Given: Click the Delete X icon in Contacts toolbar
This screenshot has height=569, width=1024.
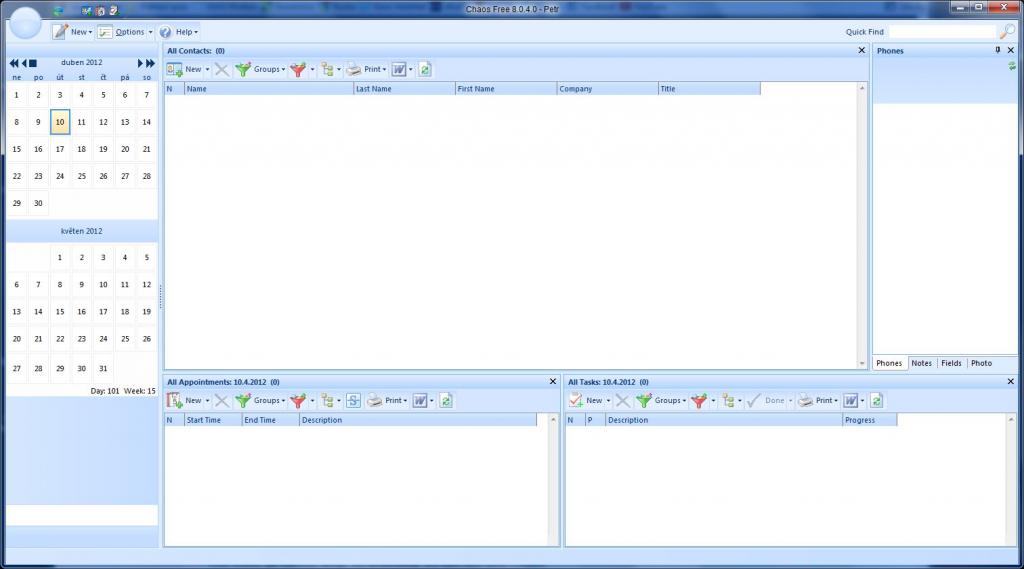Looking at the screenshot, I should point(222,69).
